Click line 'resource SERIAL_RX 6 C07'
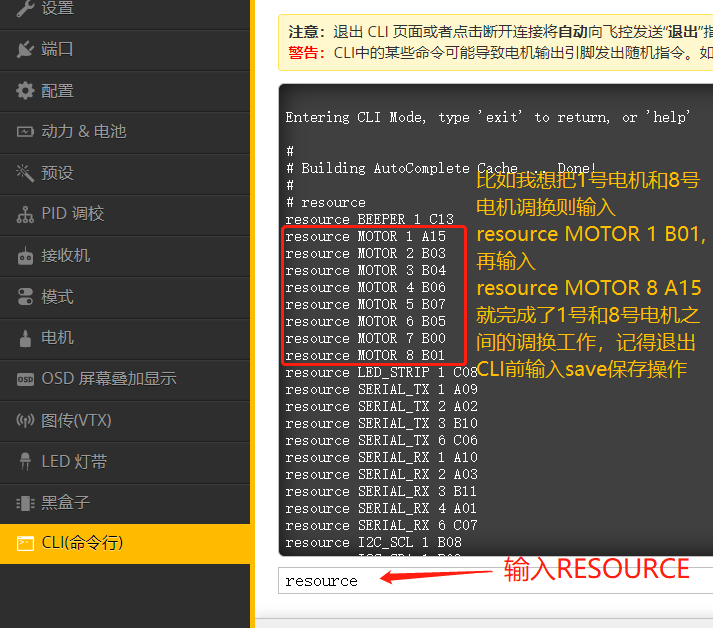 (x=381, y=526)
